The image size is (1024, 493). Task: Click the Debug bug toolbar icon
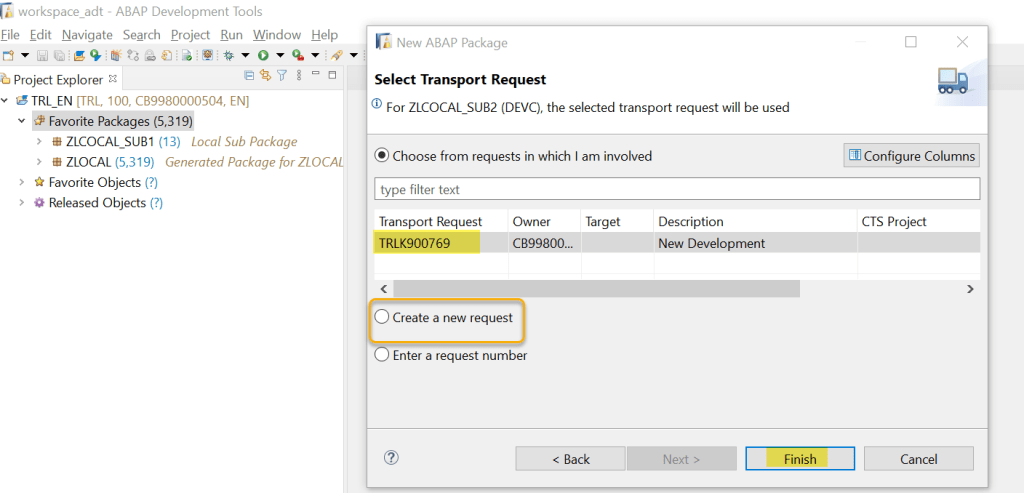[x=229, y=55]
